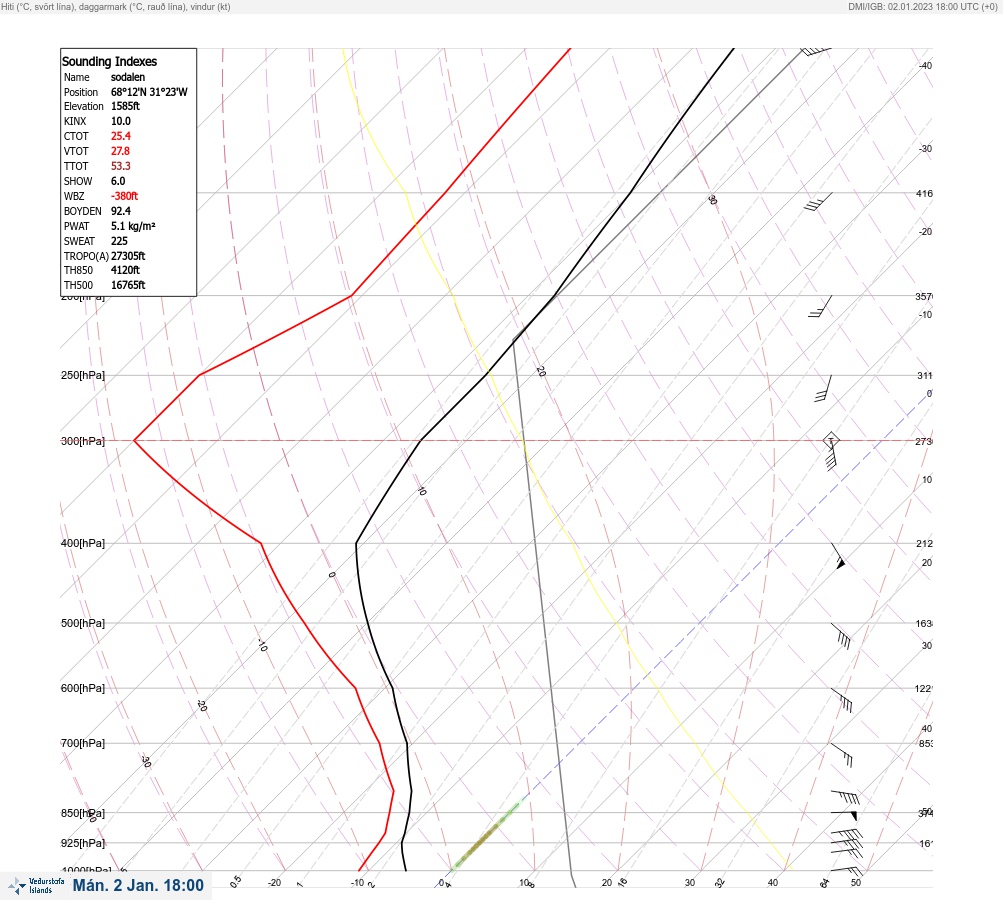Viewport: 1003px width, 900px height.
Task: Click the green-brown highlighted segment near the surface
Action: pos(486,836)
